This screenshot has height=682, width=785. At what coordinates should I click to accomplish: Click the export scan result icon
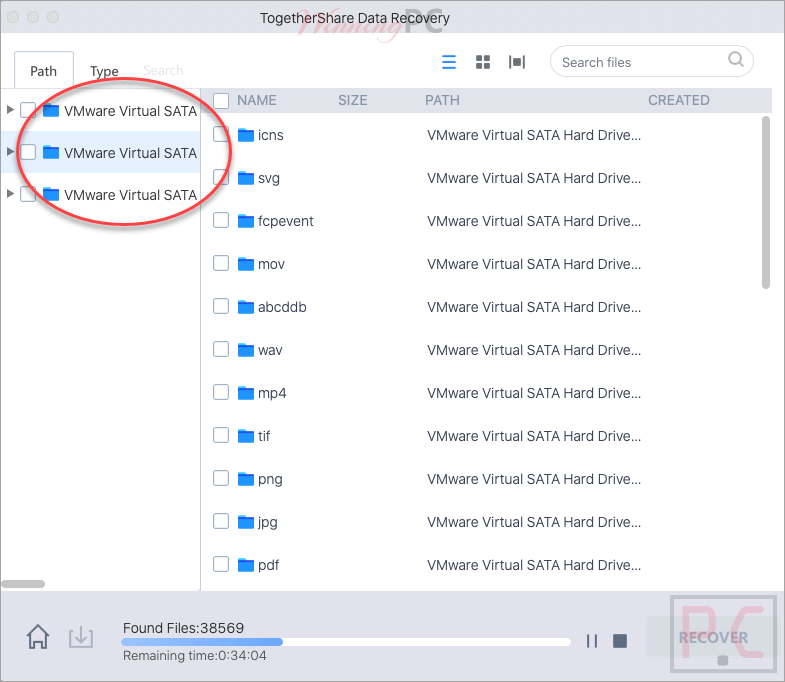point(81,637)
